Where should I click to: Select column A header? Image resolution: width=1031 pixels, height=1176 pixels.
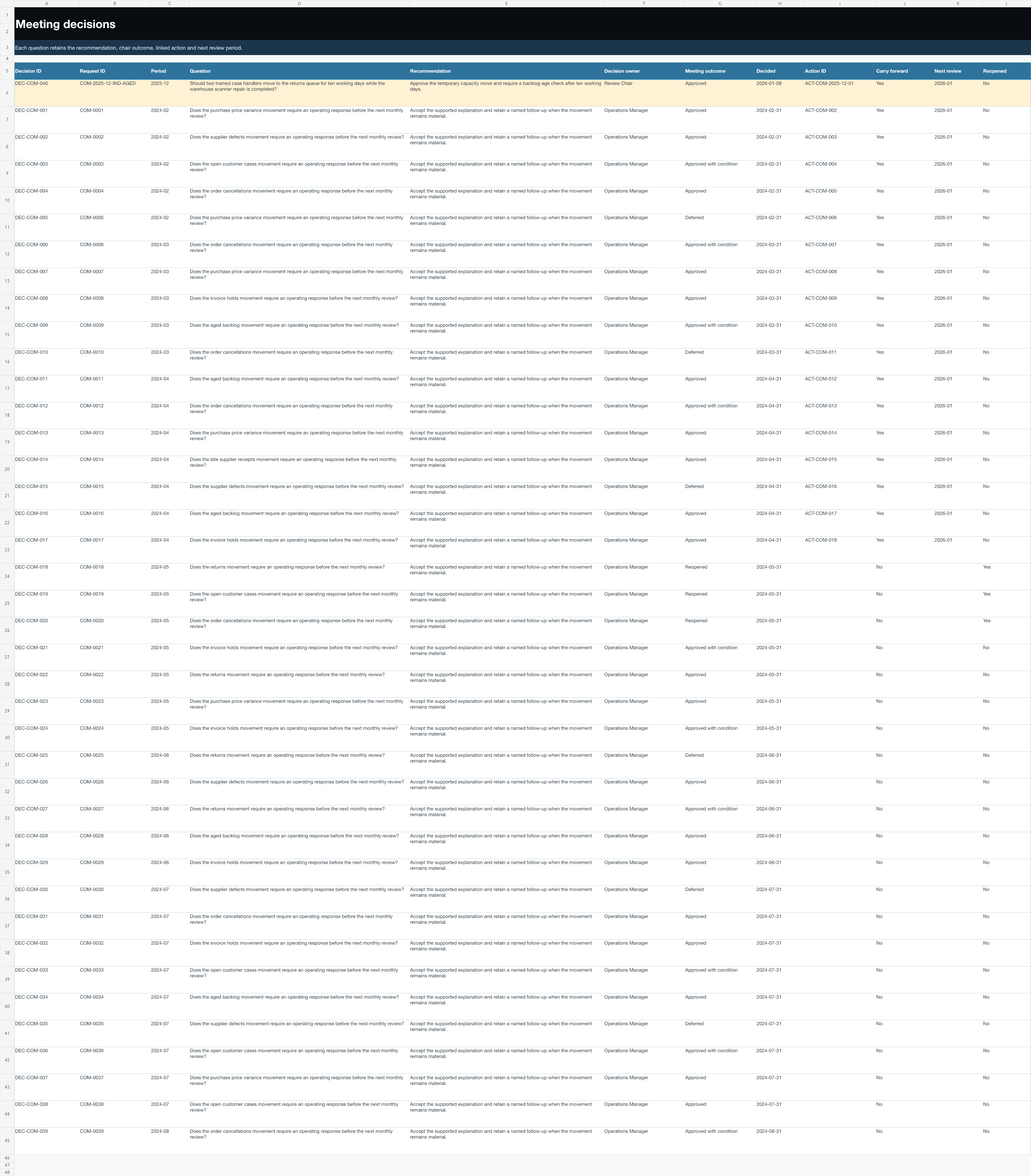46,4
